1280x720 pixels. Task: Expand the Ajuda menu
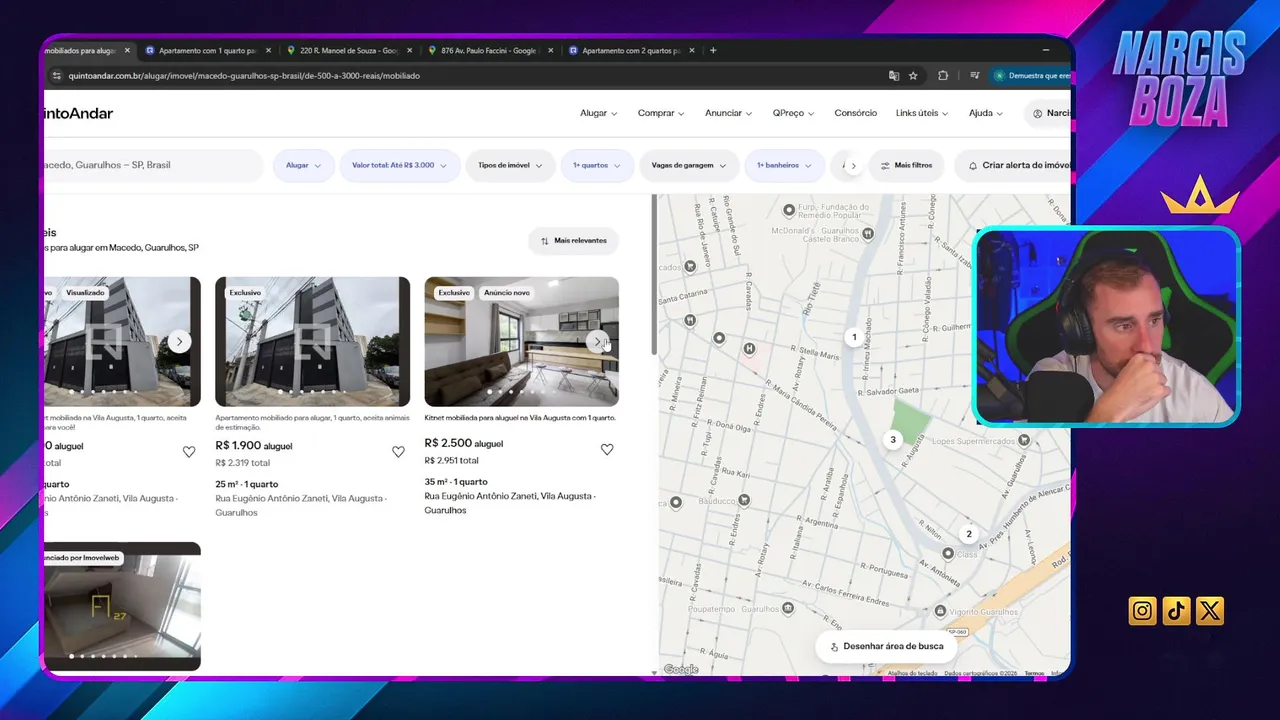985,113
